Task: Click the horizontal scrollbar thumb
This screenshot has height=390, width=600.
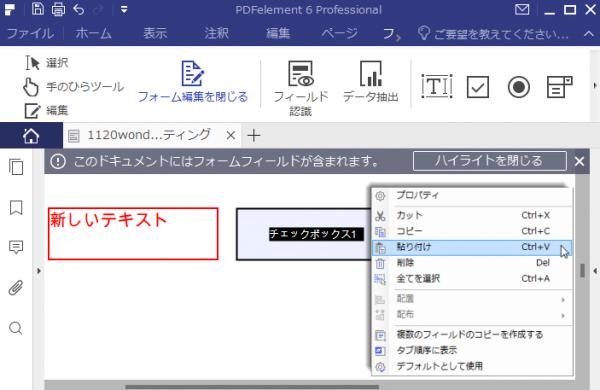Action: pos(253,387)
